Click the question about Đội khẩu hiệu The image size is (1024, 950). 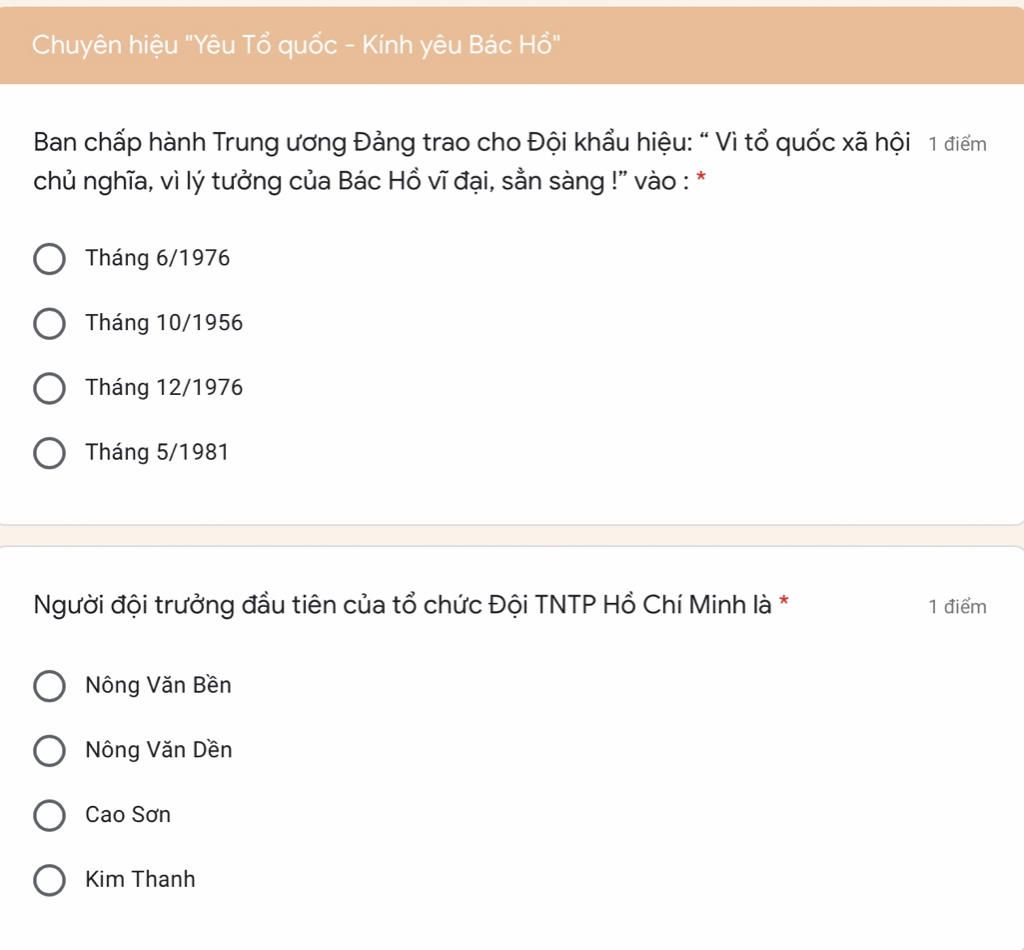[472, 161]
